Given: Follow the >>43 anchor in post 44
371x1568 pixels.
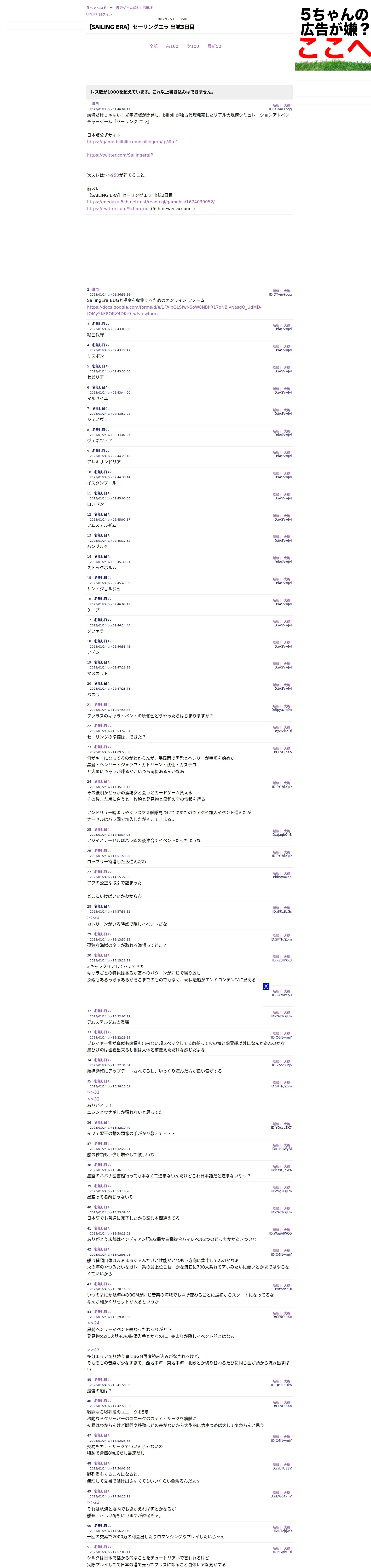Looking at the screenshot, I should tap(93, 1350).
